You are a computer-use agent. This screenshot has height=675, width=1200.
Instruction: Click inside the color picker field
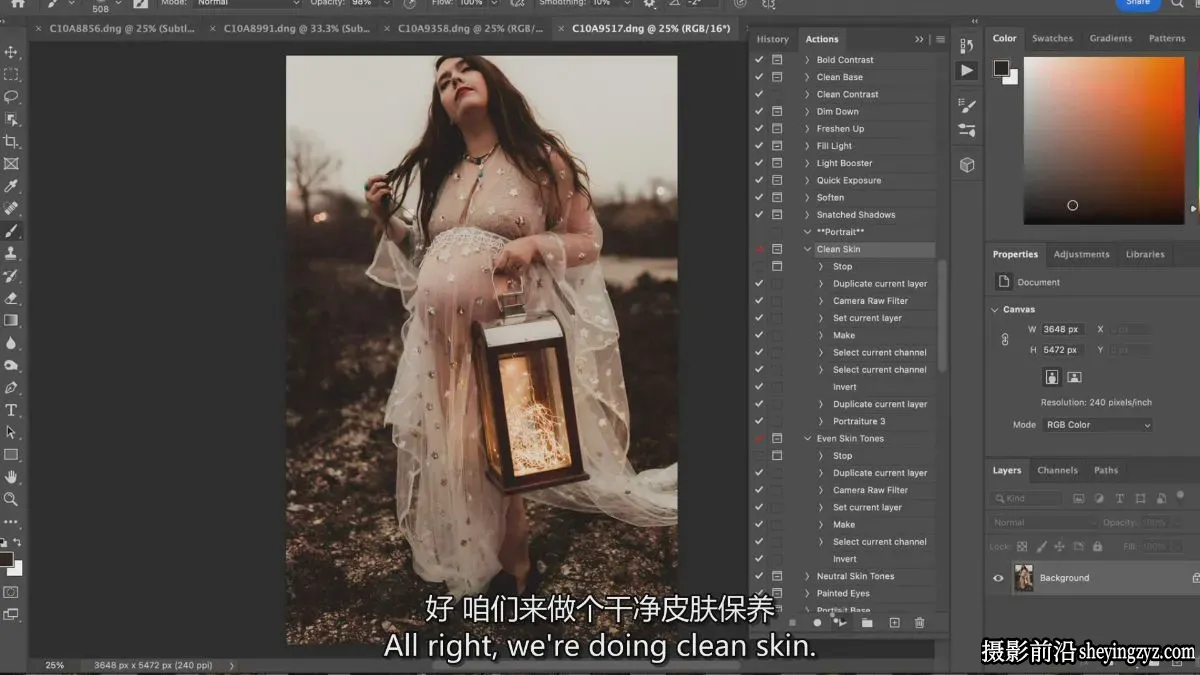[1103, 140]
